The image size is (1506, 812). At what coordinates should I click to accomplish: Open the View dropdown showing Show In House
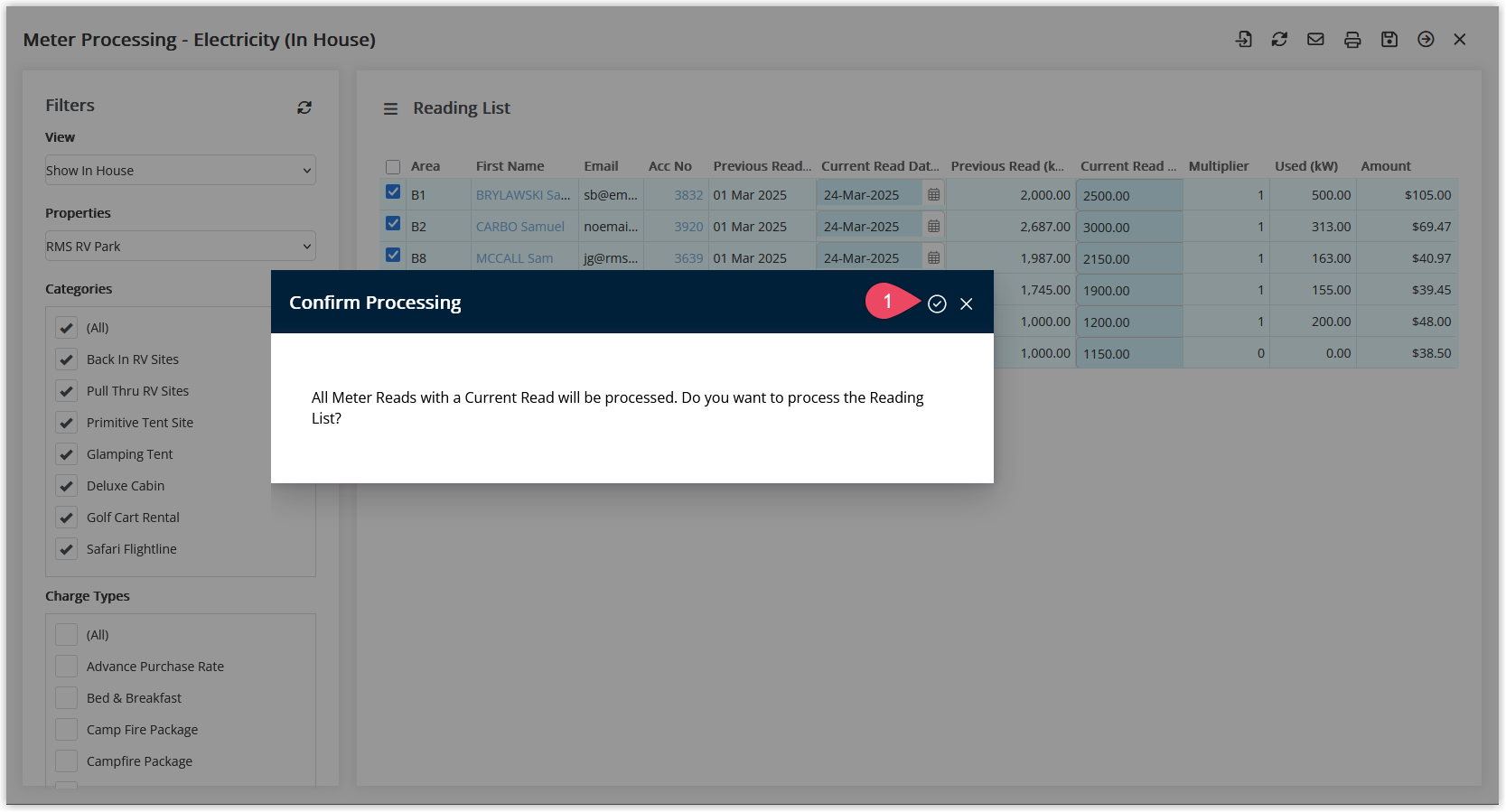click(x=181, y=170)
